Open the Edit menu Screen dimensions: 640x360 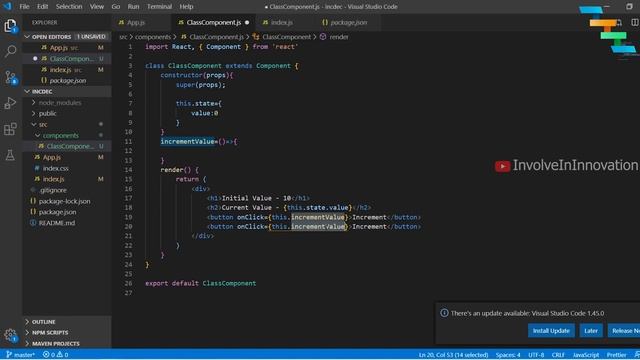42,7
